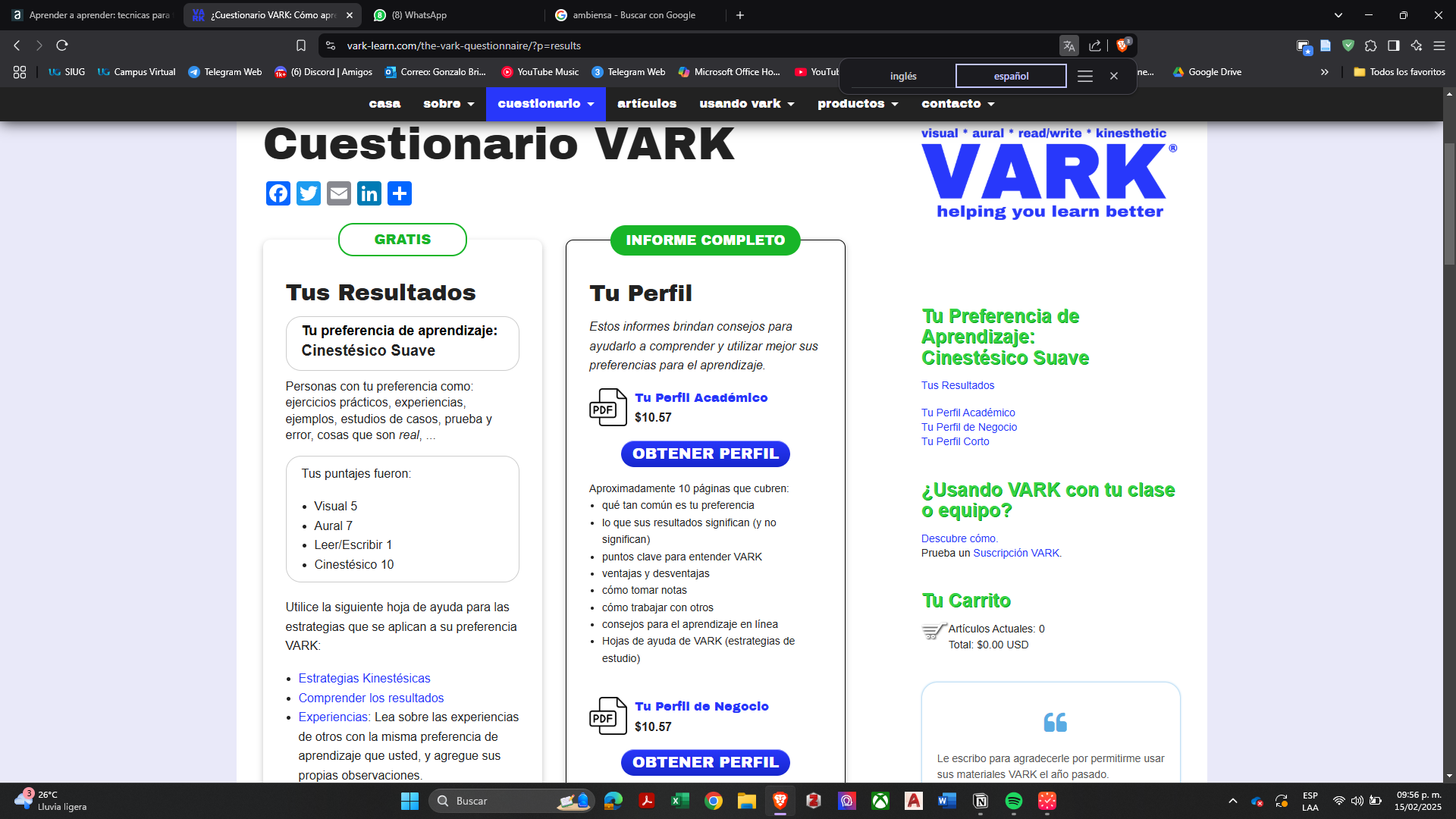Open Spotify from the taskbar
The height and width of the screenshot is (819, 1456).
(1013, 801)
